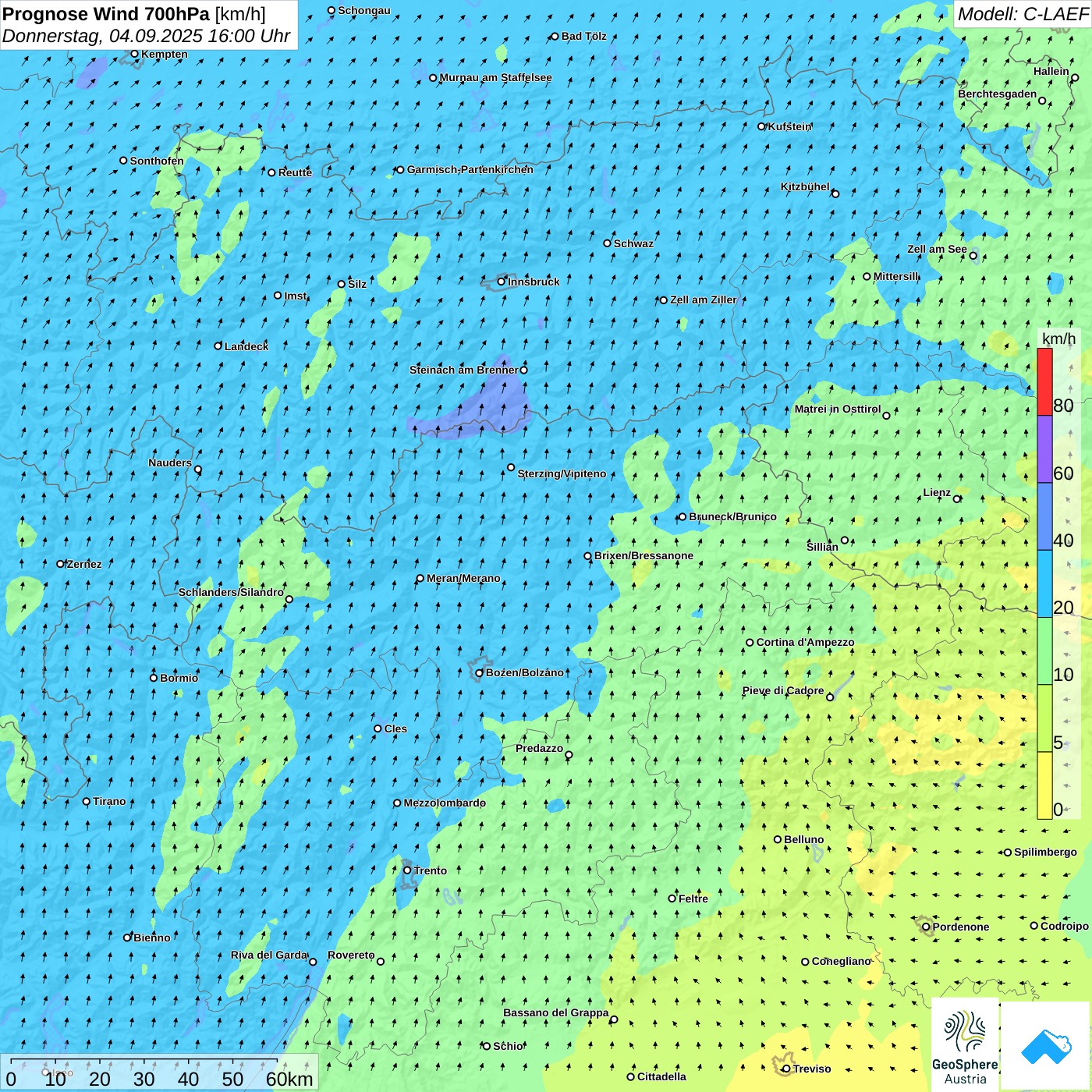
Task: Select the date "Donnerstag, 04.09.2025 16:00 Uhr"
Action: point(146,36)
